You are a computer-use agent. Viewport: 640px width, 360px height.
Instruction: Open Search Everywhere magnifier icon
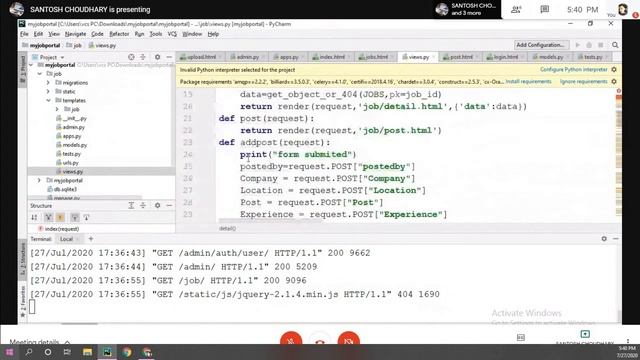click(x=615, y=45)
